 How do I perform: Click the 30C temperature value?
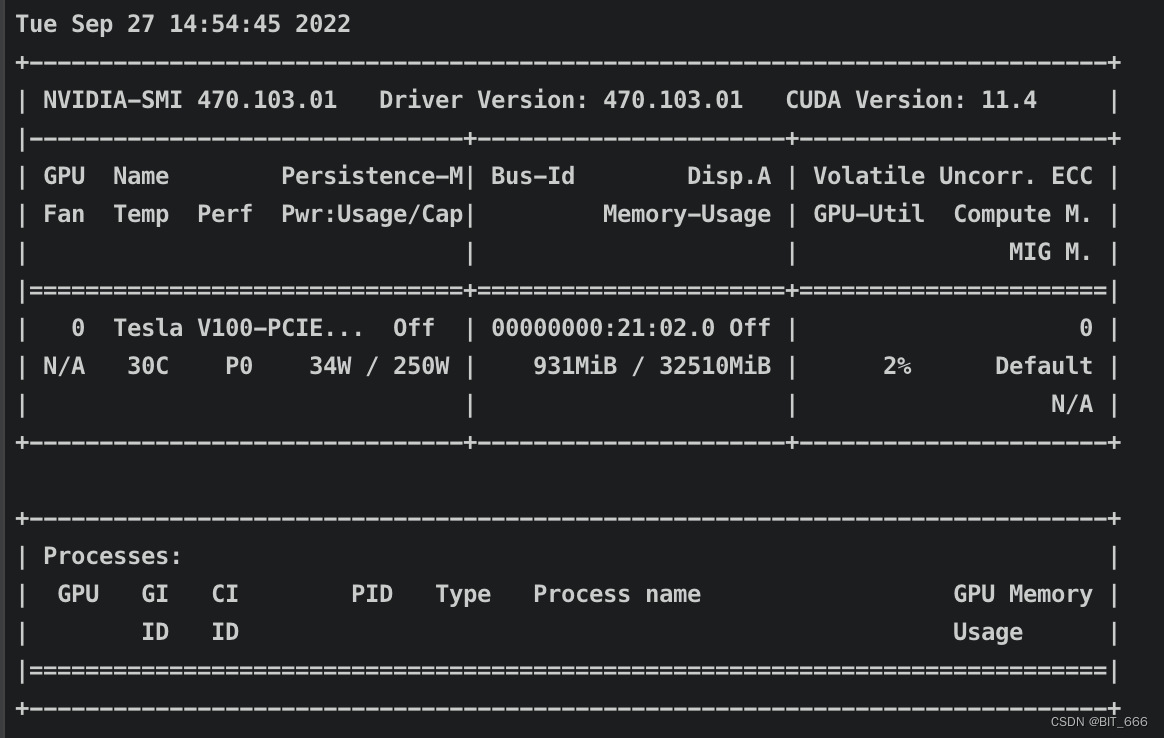pos(148,366)
